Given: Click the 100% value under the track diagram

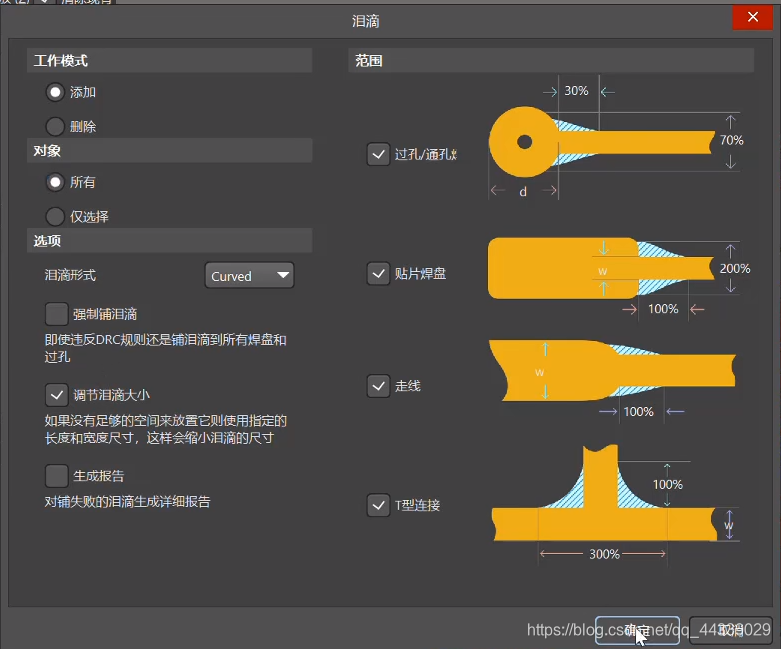Looking at the screenshot, I should pyautogui.click(x=639, y=411).
